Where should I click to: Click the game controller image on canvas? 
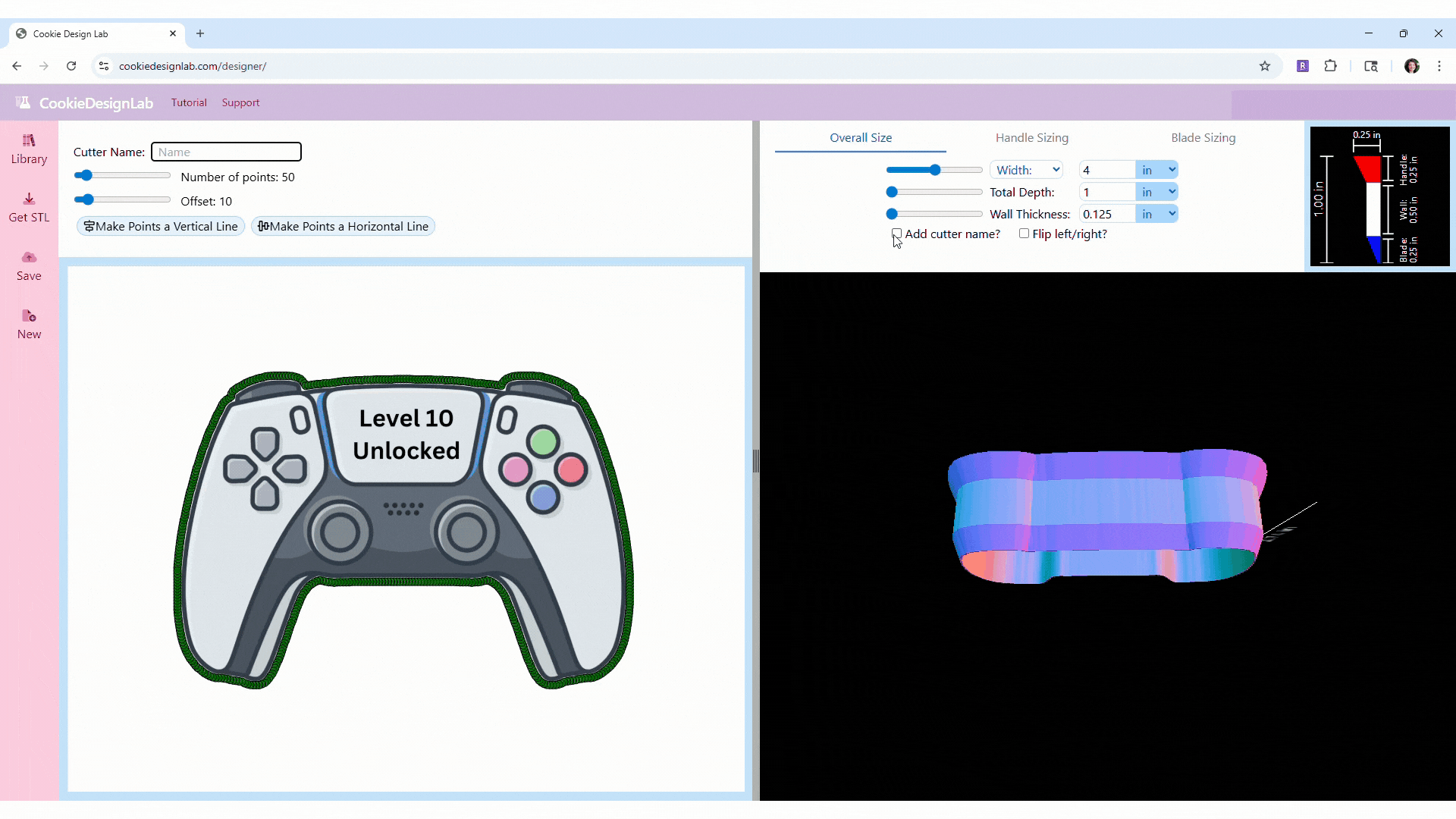[x=404, y=530]
